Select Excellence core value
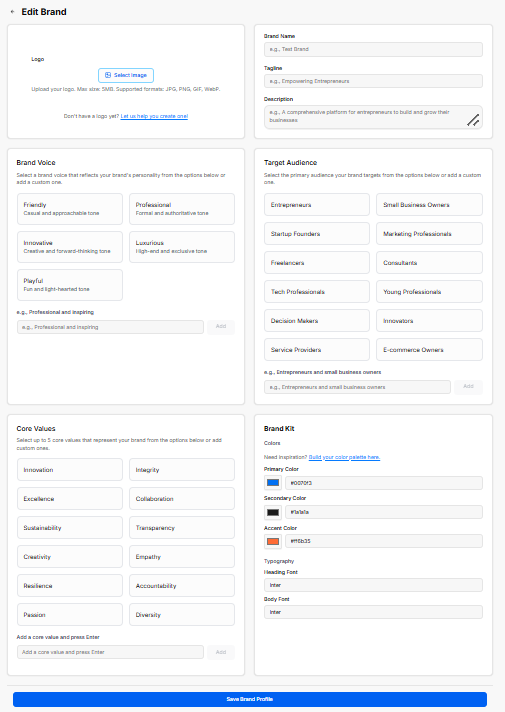505x712 pixels. (x=70, y=499)
